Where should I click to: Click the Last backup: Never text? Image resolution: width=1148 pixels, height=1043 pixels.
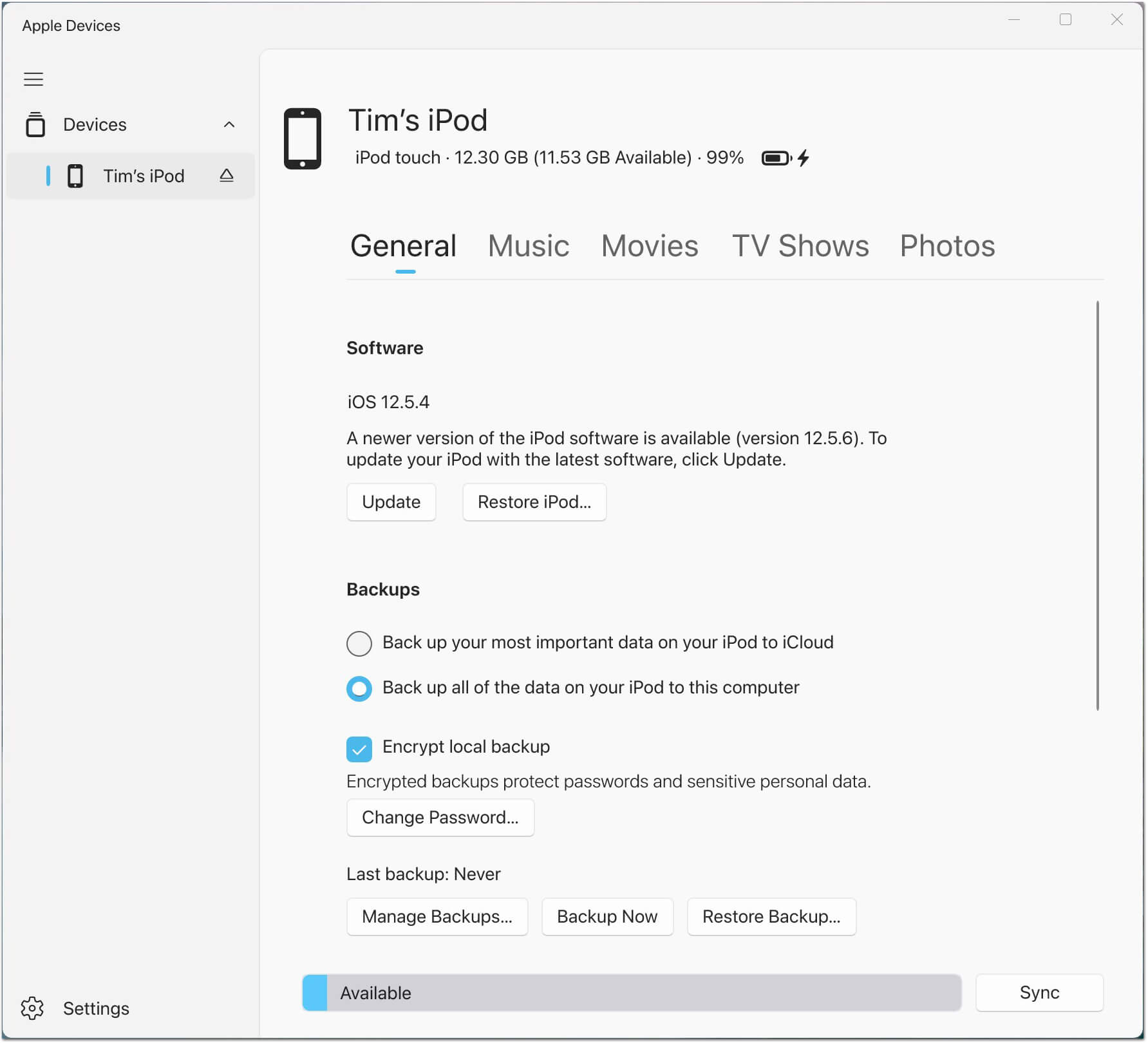pos(423,874)
